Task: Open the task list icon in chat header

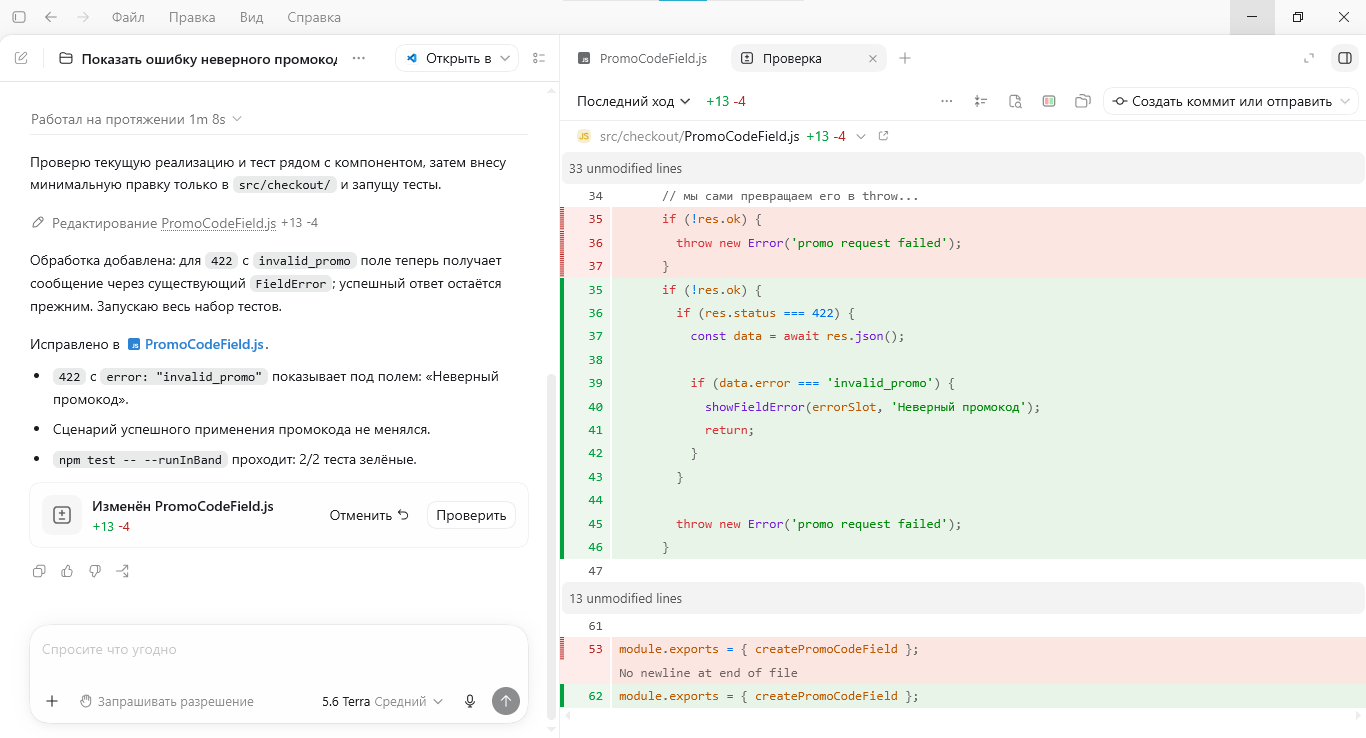Action: (540, 58)
